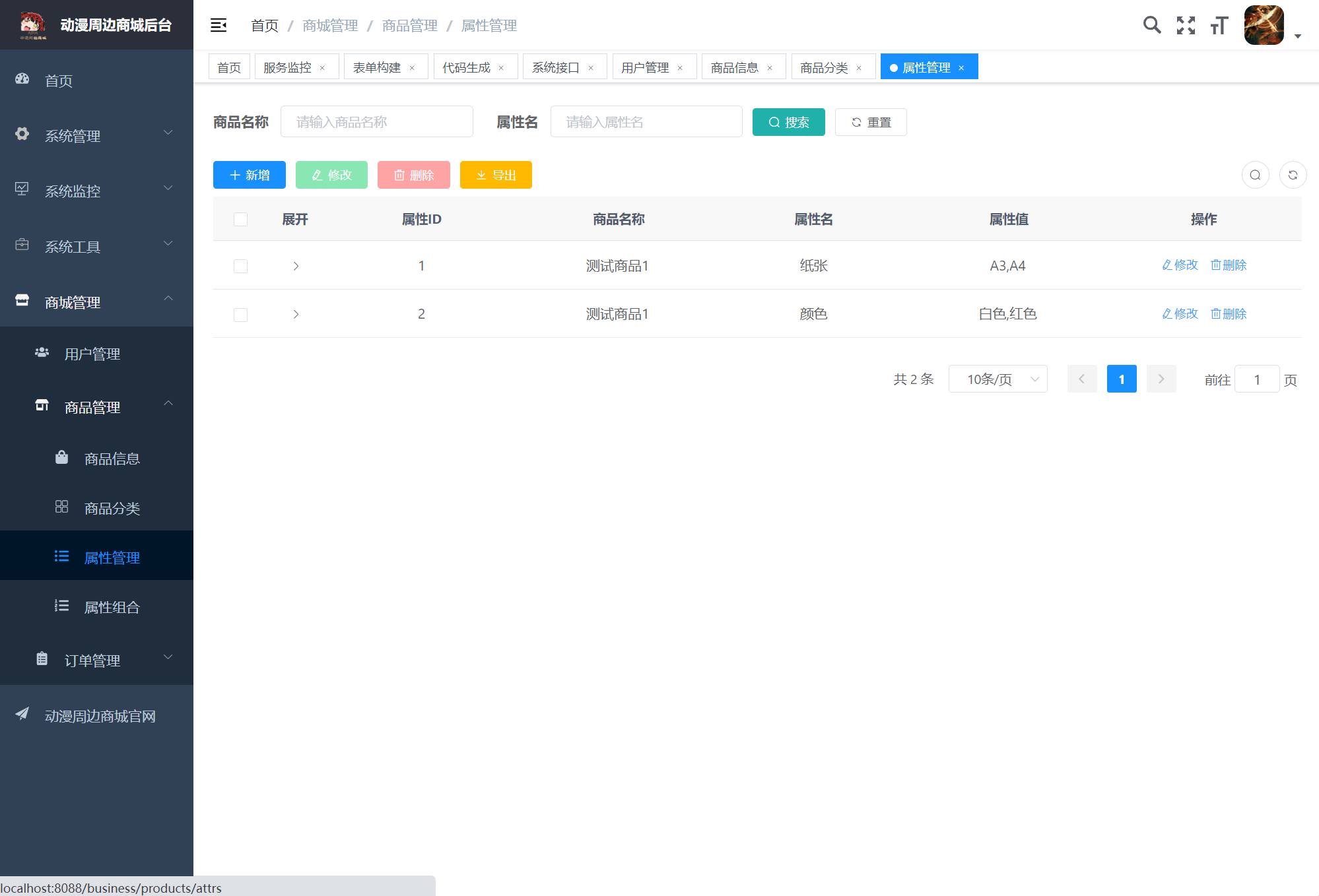Click the 新增 add button
The image size is (1319, 896).
pos(249,175)
